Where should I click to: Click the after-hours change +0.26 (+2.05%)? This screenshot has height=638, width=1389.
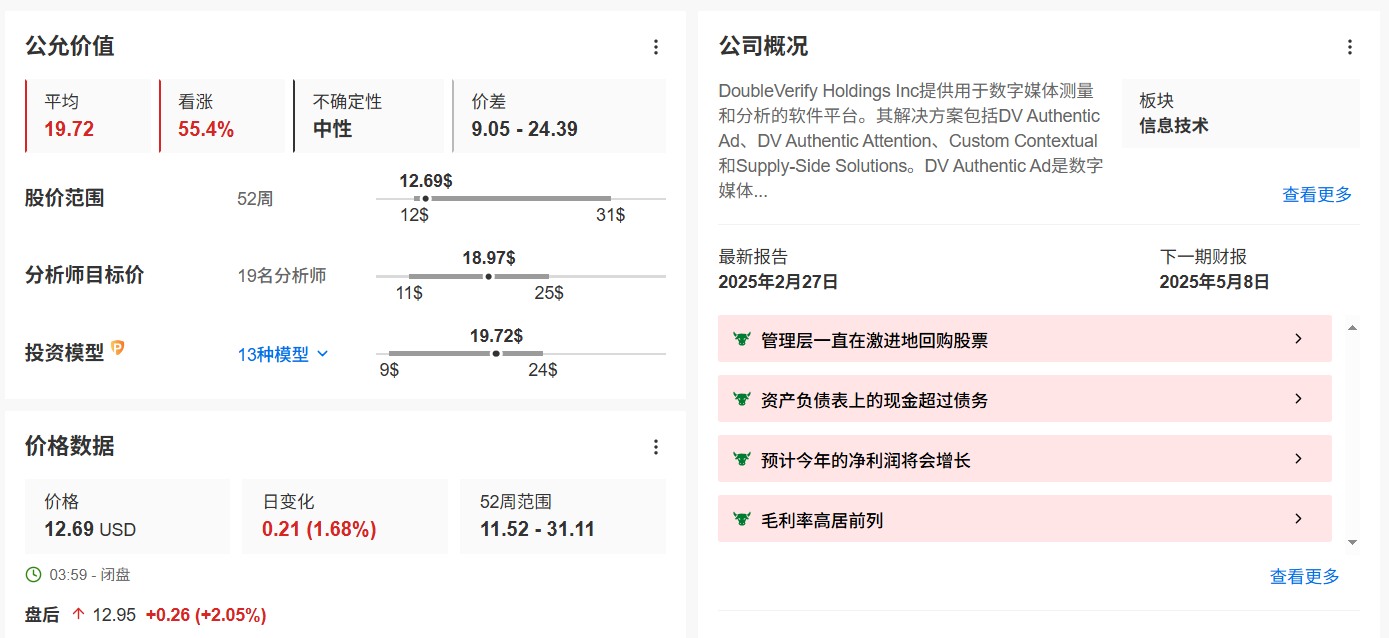[x=206, y=615]
